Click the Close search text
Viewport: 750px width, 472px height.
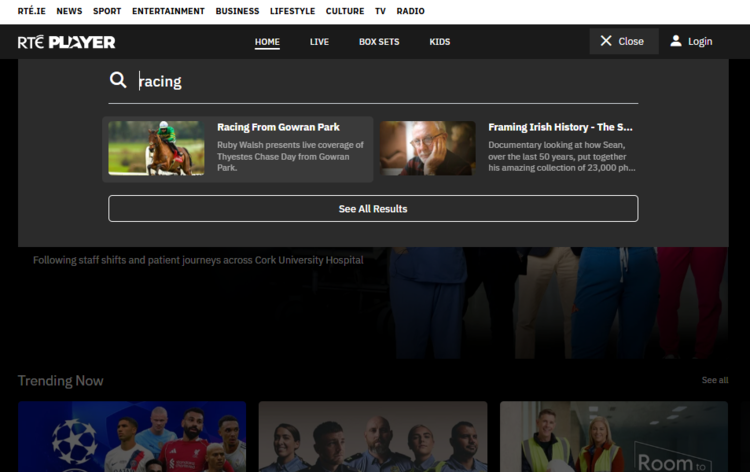tap(631, 42)
